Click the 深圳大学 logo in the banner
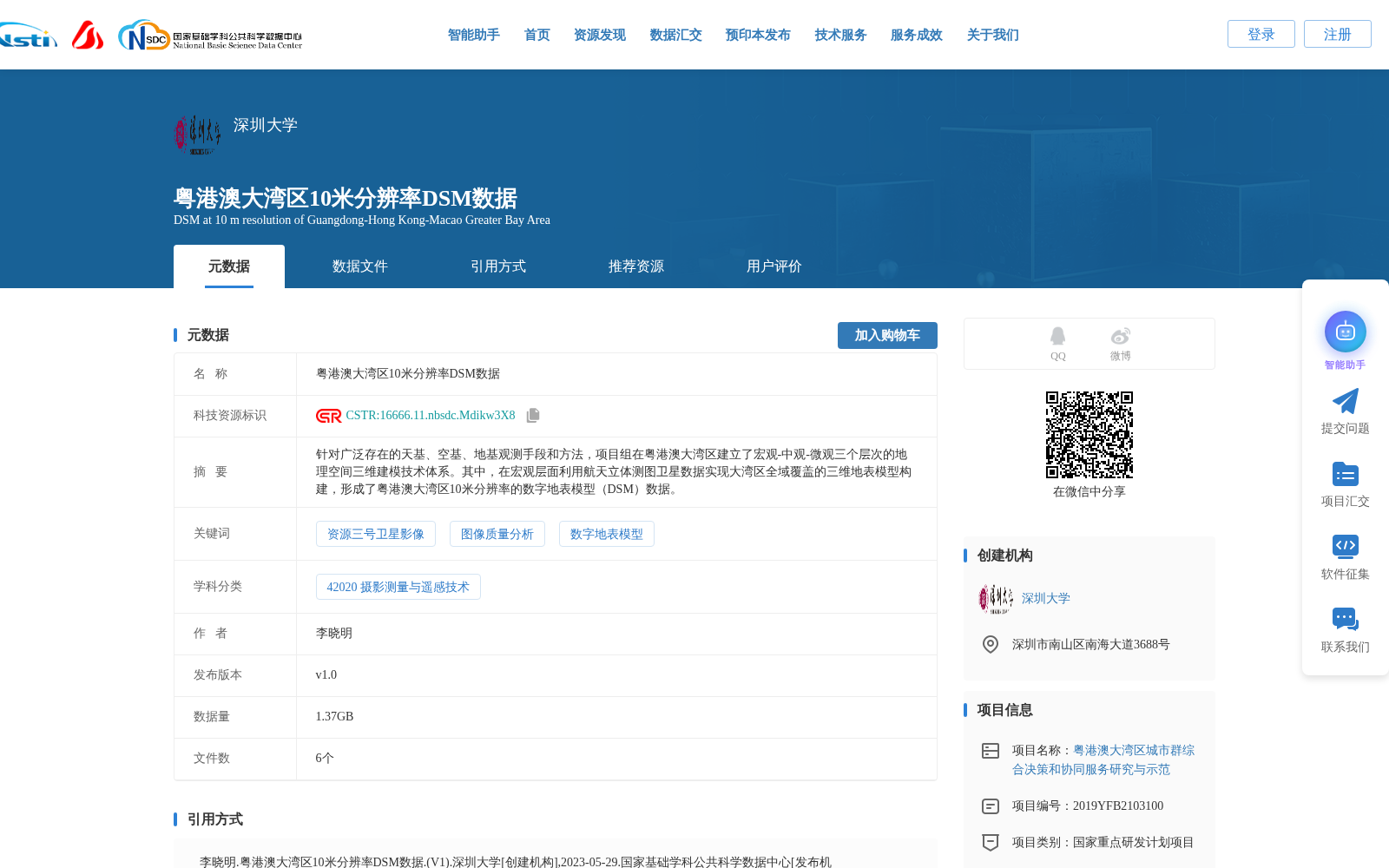 (x=198, y=135)
